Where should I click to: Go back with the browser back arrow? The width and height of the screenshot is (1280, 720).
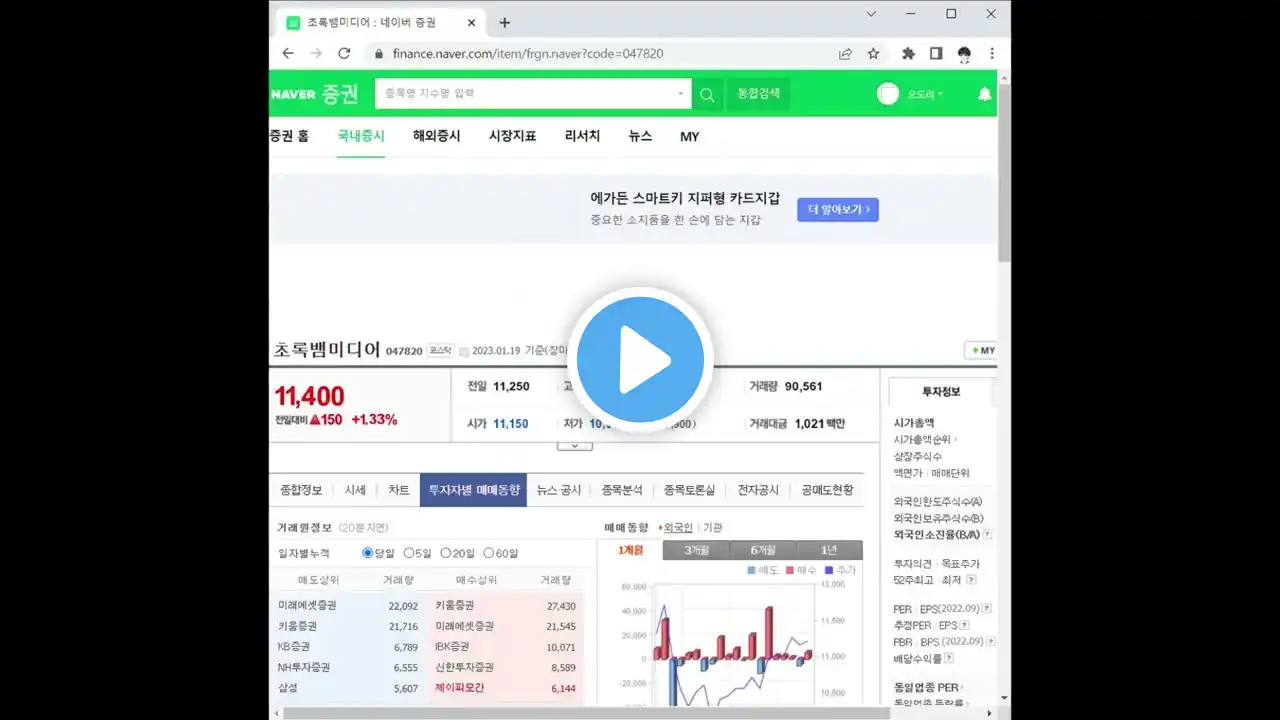[288, 53]
